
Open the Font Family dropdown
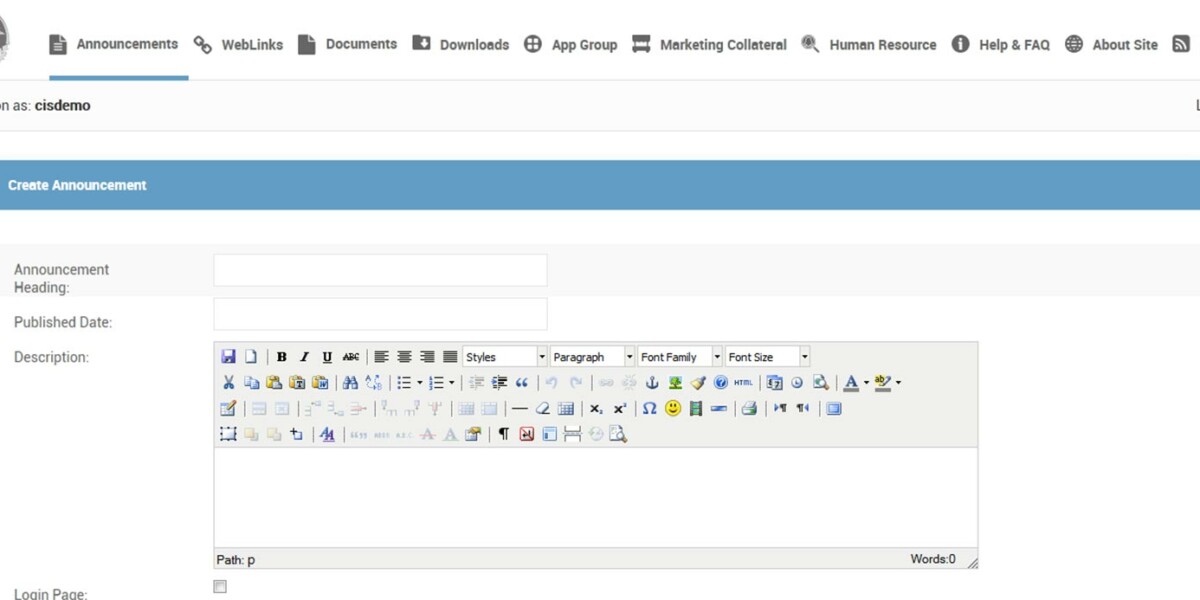click(x=679, y=356)
